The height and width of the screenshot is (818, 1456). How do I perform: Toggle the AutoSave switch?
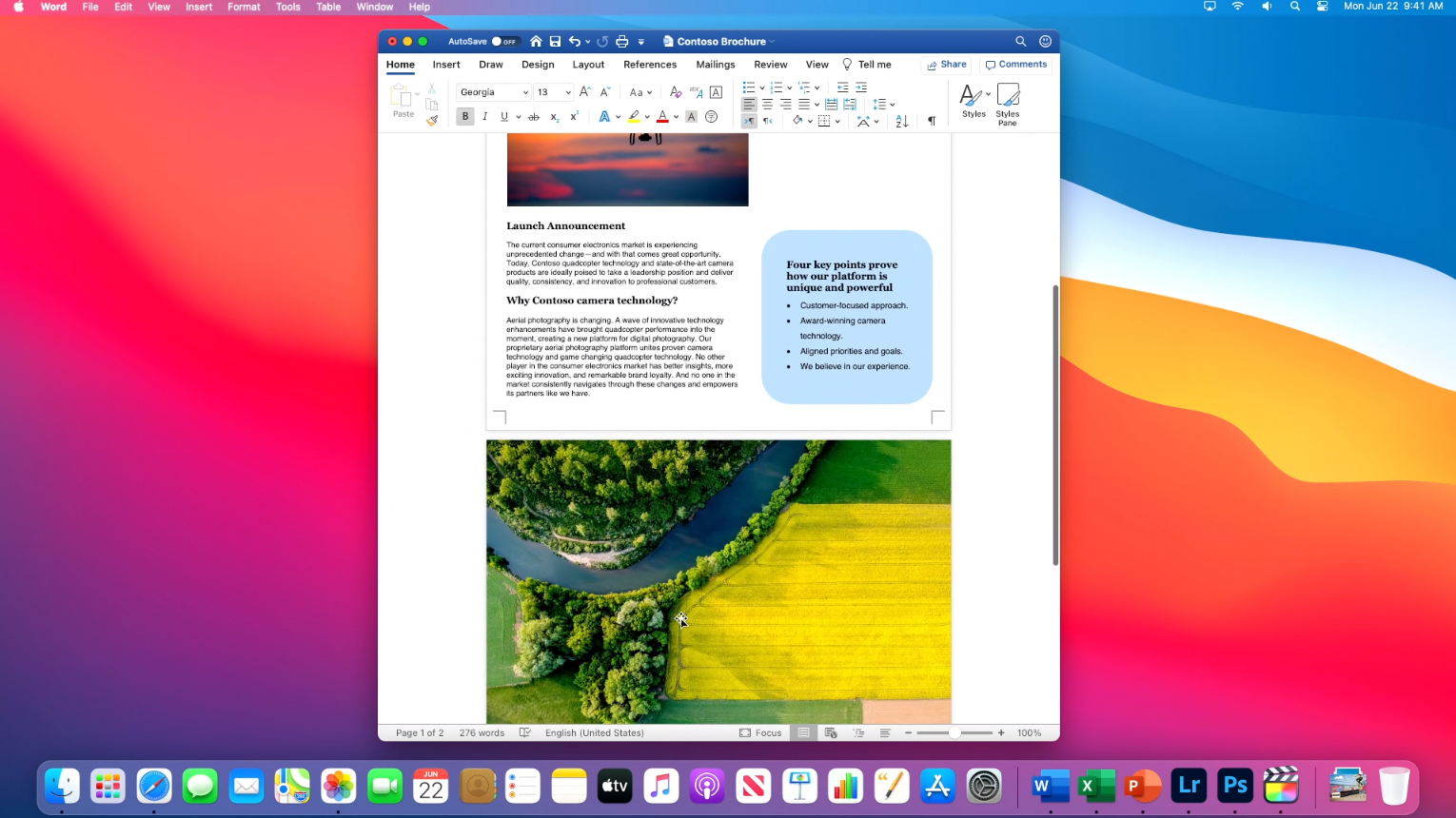click(504, 42)
